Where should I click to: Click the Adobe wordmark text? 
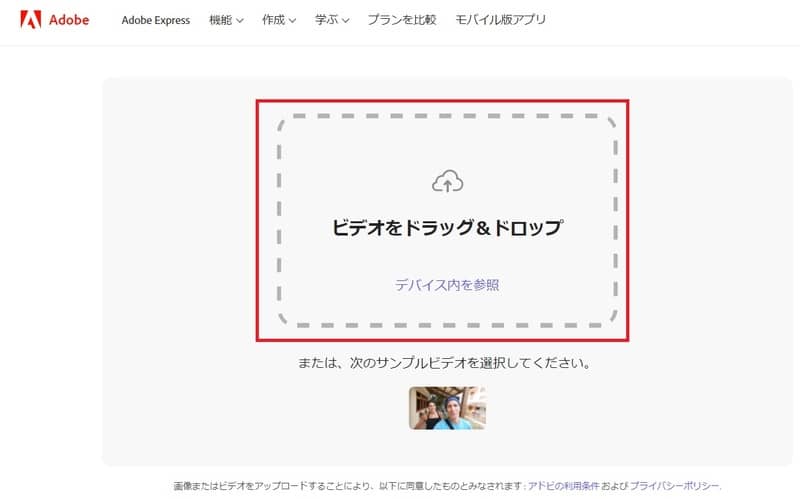[x=69, y=20]
